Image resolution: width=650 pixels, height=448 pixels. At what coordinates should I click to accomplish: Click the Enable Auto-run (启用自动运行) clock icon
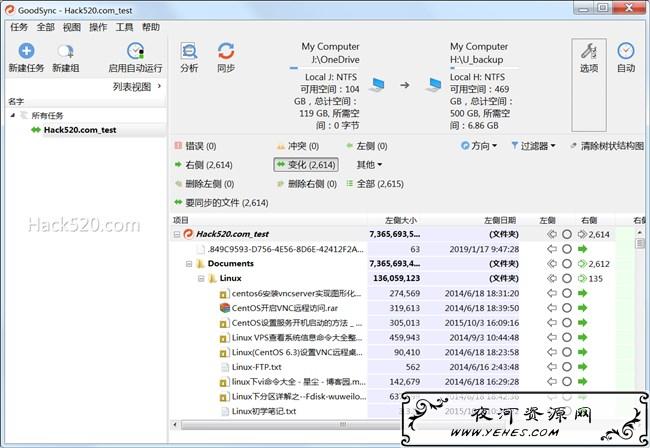pos(136,51)
